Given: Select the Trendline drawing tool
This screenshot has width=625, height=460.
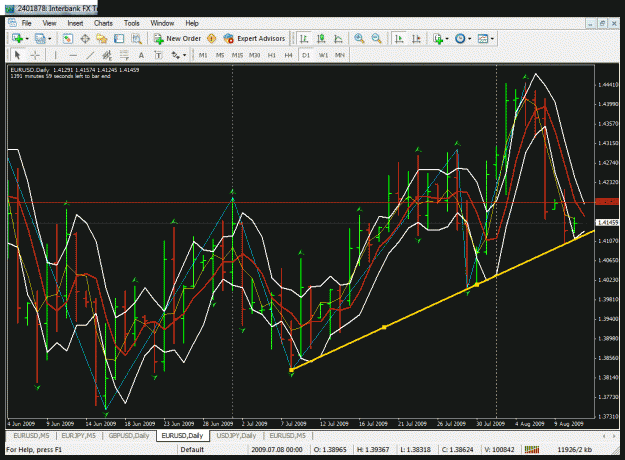Looking at the screenshot, I should [90, 55].
